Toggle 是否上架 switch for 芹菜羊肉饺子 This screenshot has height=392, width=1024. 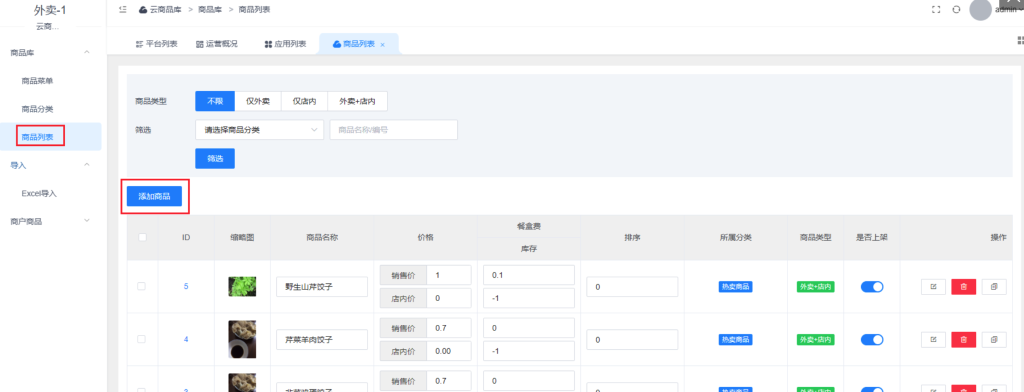pos(872,340)
